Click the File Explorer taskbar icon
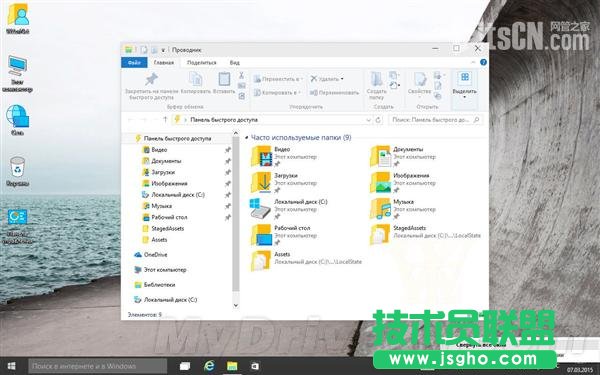 [x=232, y=366]
